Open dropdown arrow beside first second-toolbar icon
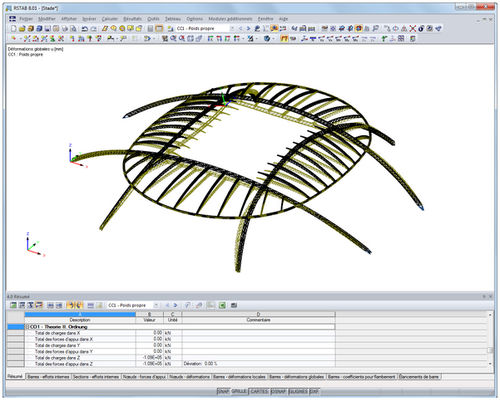500x401 pixels. pos(20,39)
